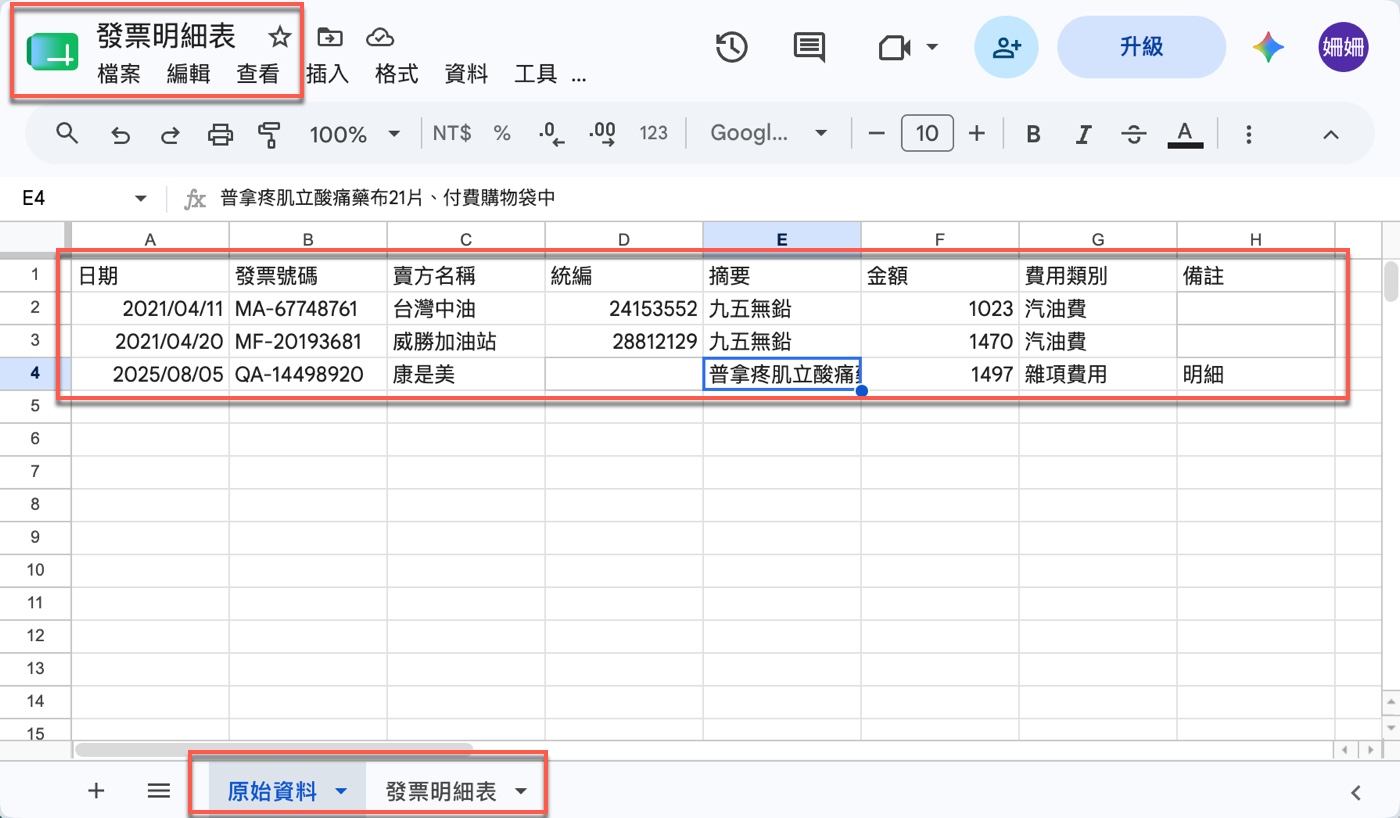Click the font size 10 field
This screenshot has width=1400, height=818.
[927, 133]
